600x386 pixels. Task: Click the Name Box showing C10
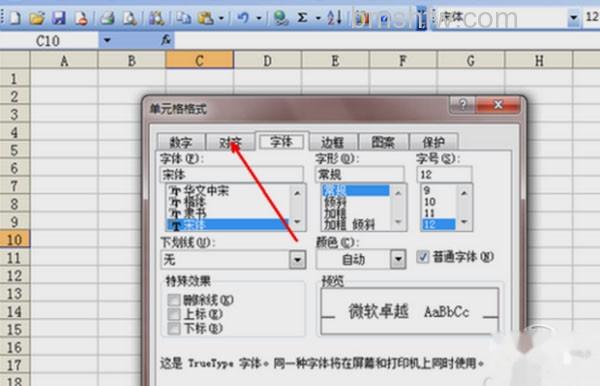tap(49, 41)
